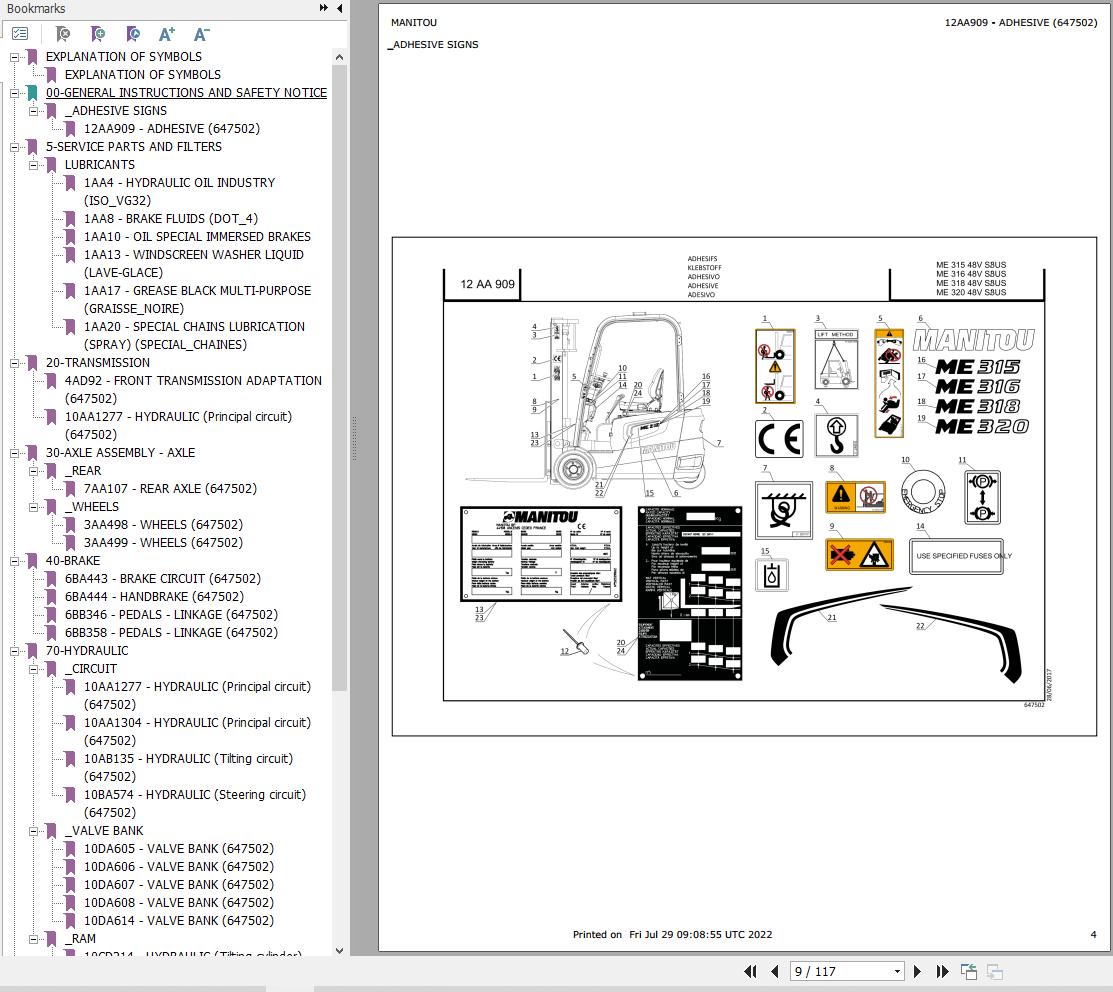The width and height of the screenshot is (1113, 992).
Task: Click the add new bookmark icon
Action: [98, 33]
